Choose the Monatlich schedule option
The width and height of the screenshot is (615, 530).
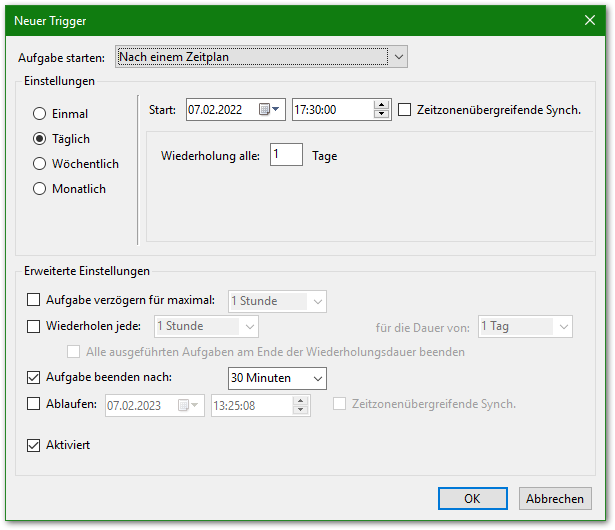pyautogui.click(x=40, y=189)
